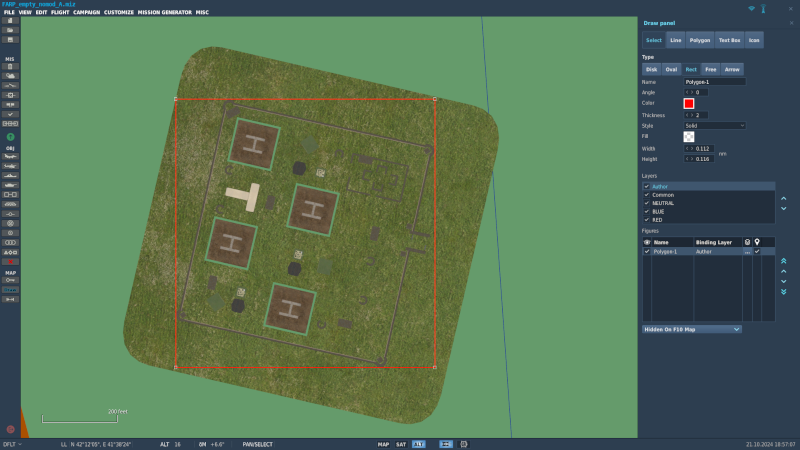Screen dimensions: 800x450
Task: Expand the Hidden On F10 Map dropdown
Action: [x=691, y=329]
